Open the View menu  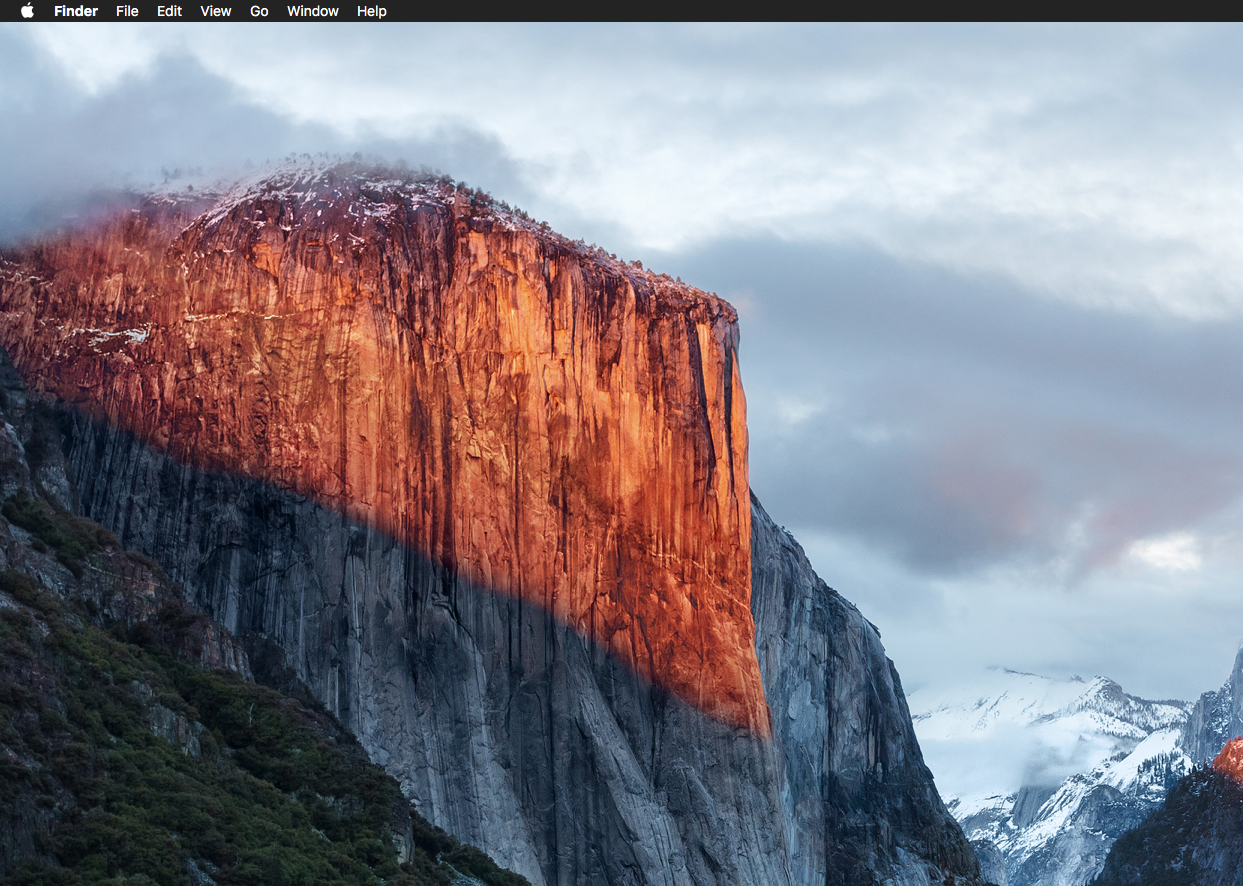[216, 11]
